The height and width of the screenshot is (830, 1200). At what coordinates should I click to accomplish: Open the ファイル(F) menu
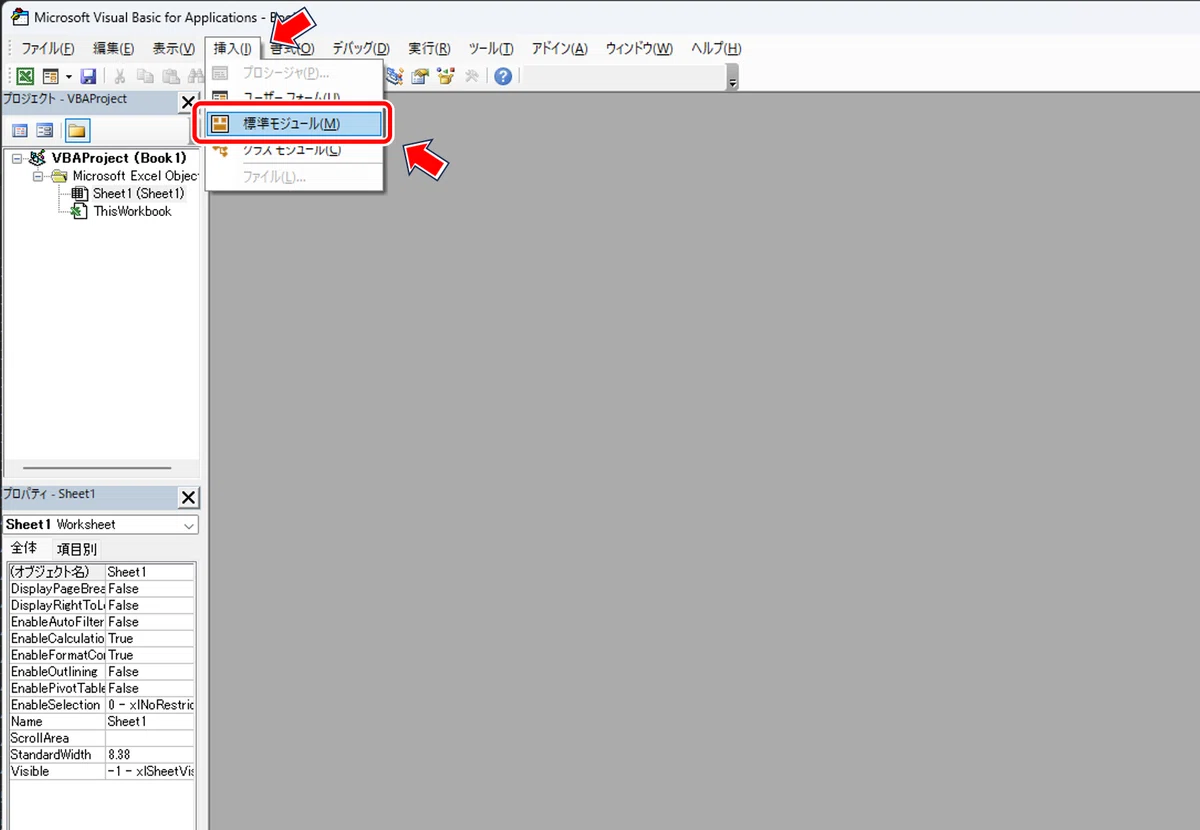pyautogui.click(x=48, y=48)
